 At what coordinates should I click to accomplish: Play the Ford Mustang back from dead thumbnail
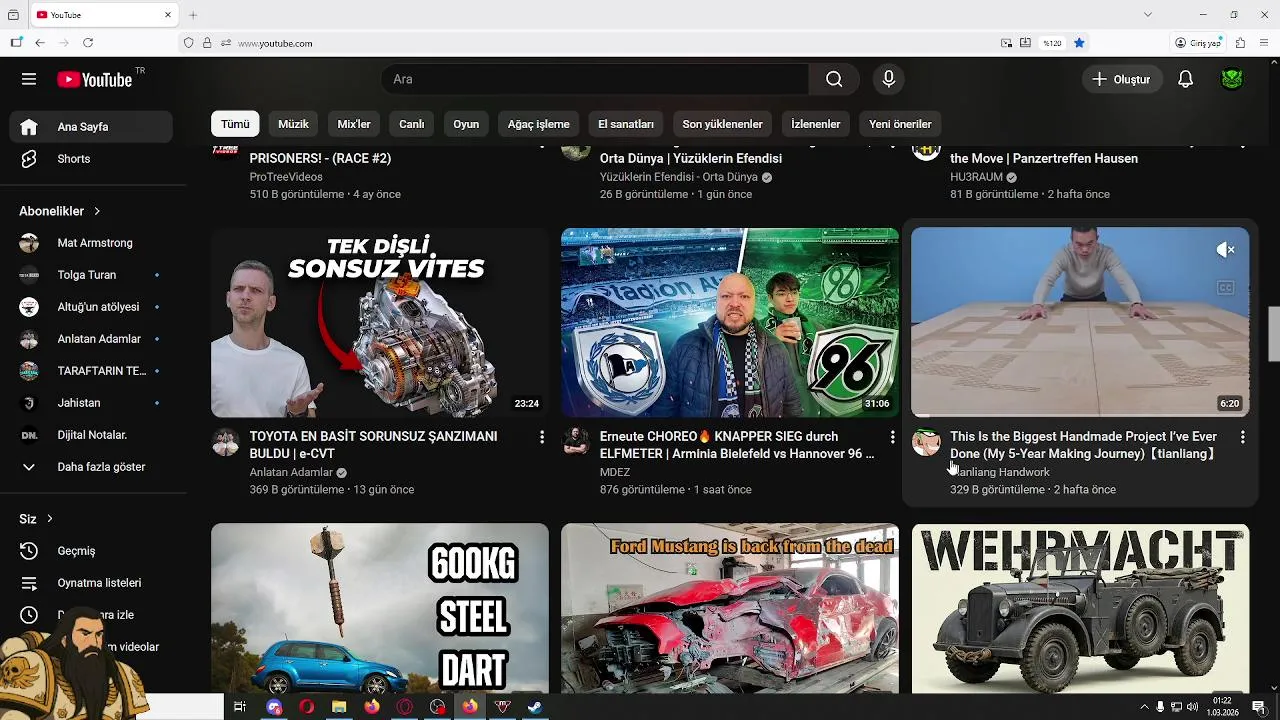730,608
